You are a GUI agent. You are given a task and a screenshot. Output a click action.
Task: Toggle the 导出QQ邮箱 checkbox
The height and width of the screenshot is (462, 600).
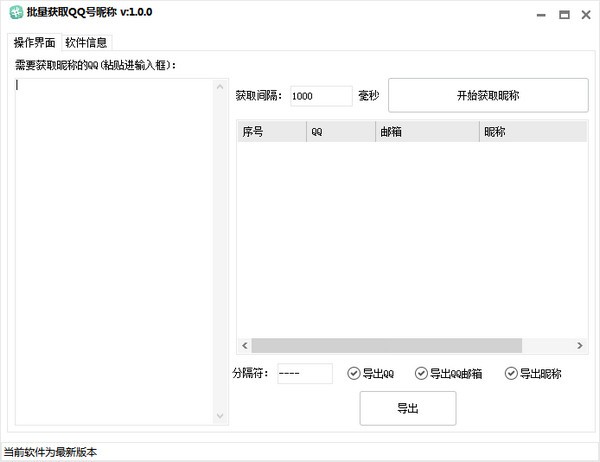[x=421, y=374]
